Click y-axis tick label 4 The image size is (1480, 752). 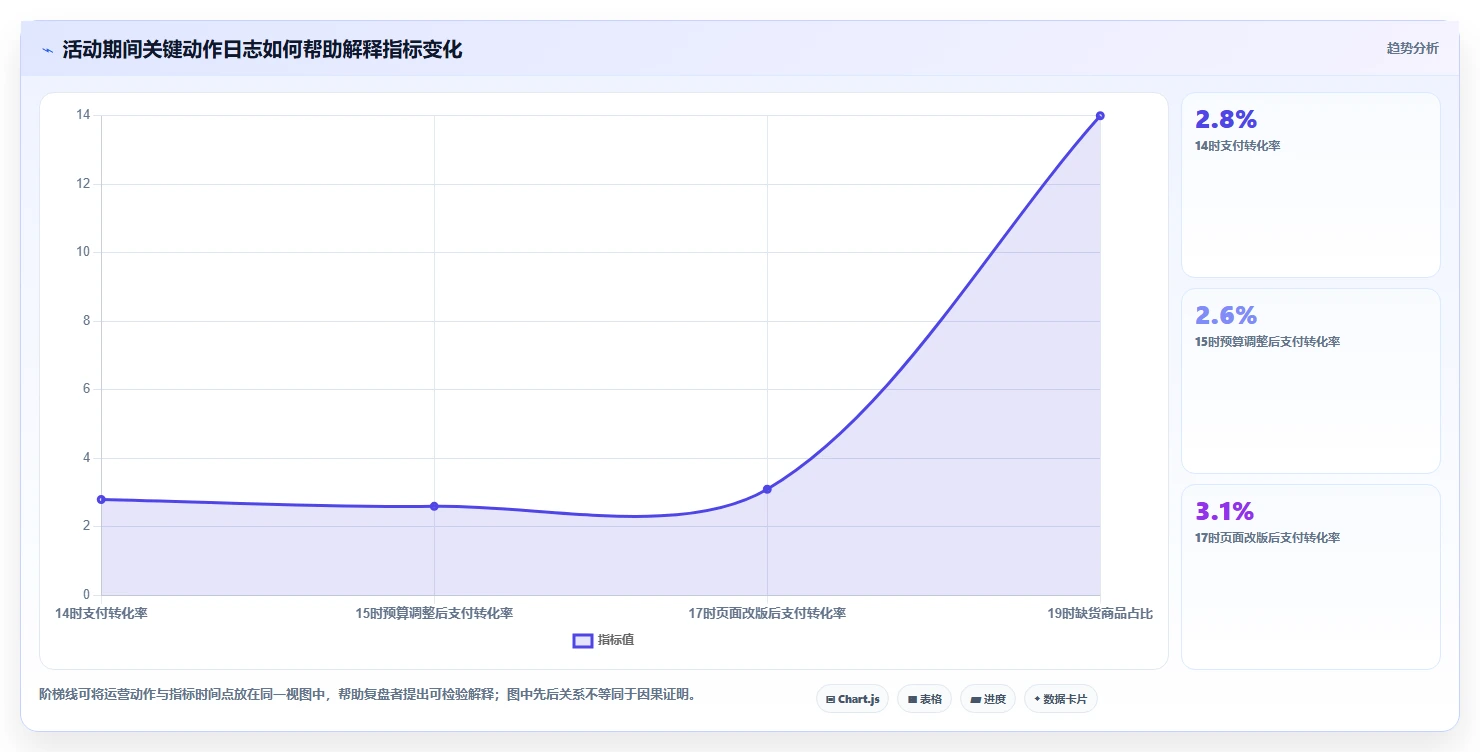coord(86,458)
